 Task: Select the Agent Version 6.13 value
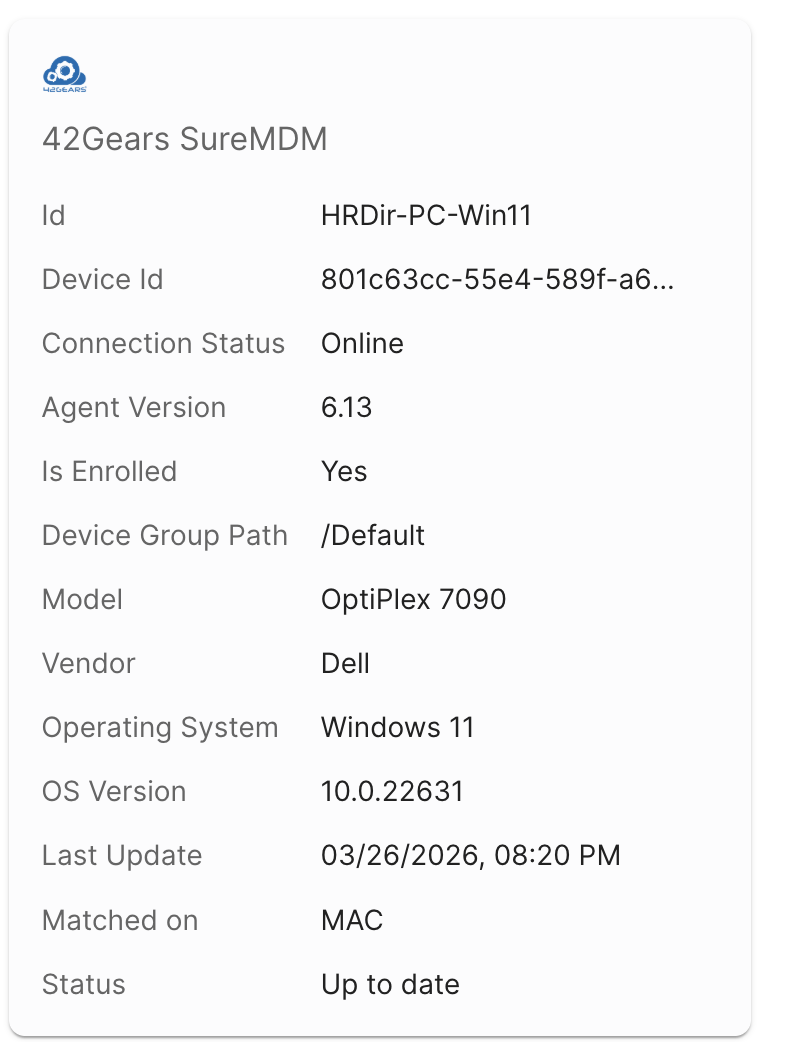click(x=346, y=407)
